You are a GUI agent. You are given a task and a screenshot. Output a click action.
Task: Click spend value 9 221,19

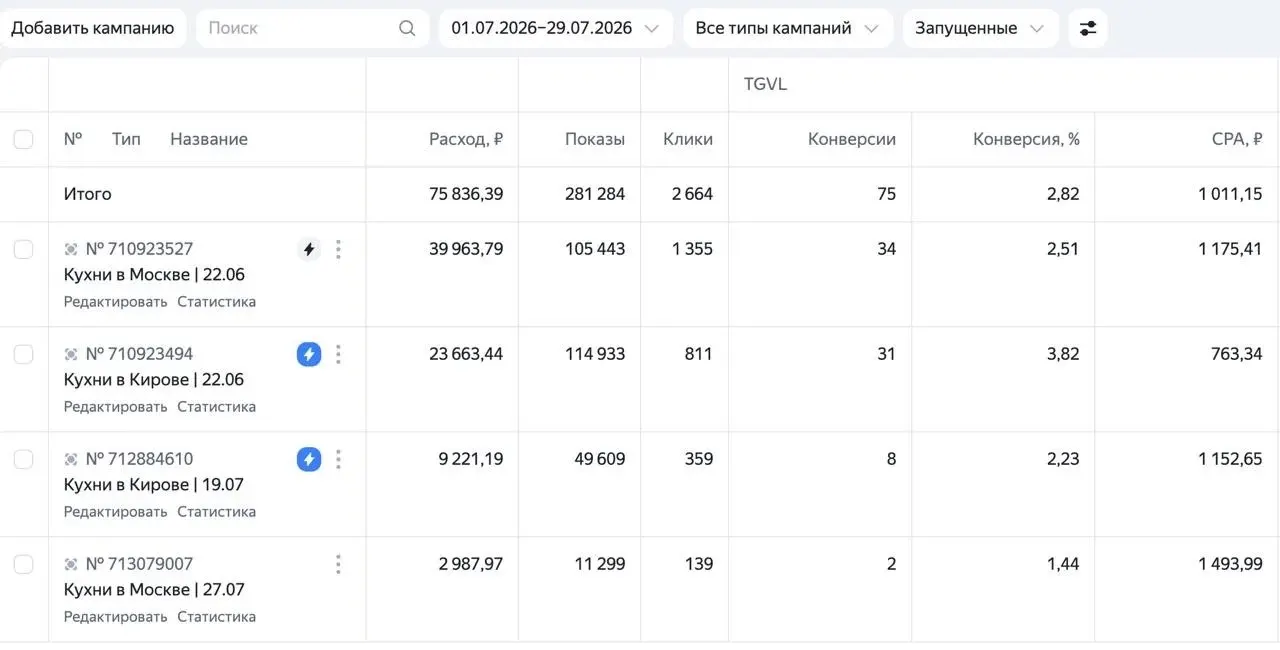click(471, 459)
